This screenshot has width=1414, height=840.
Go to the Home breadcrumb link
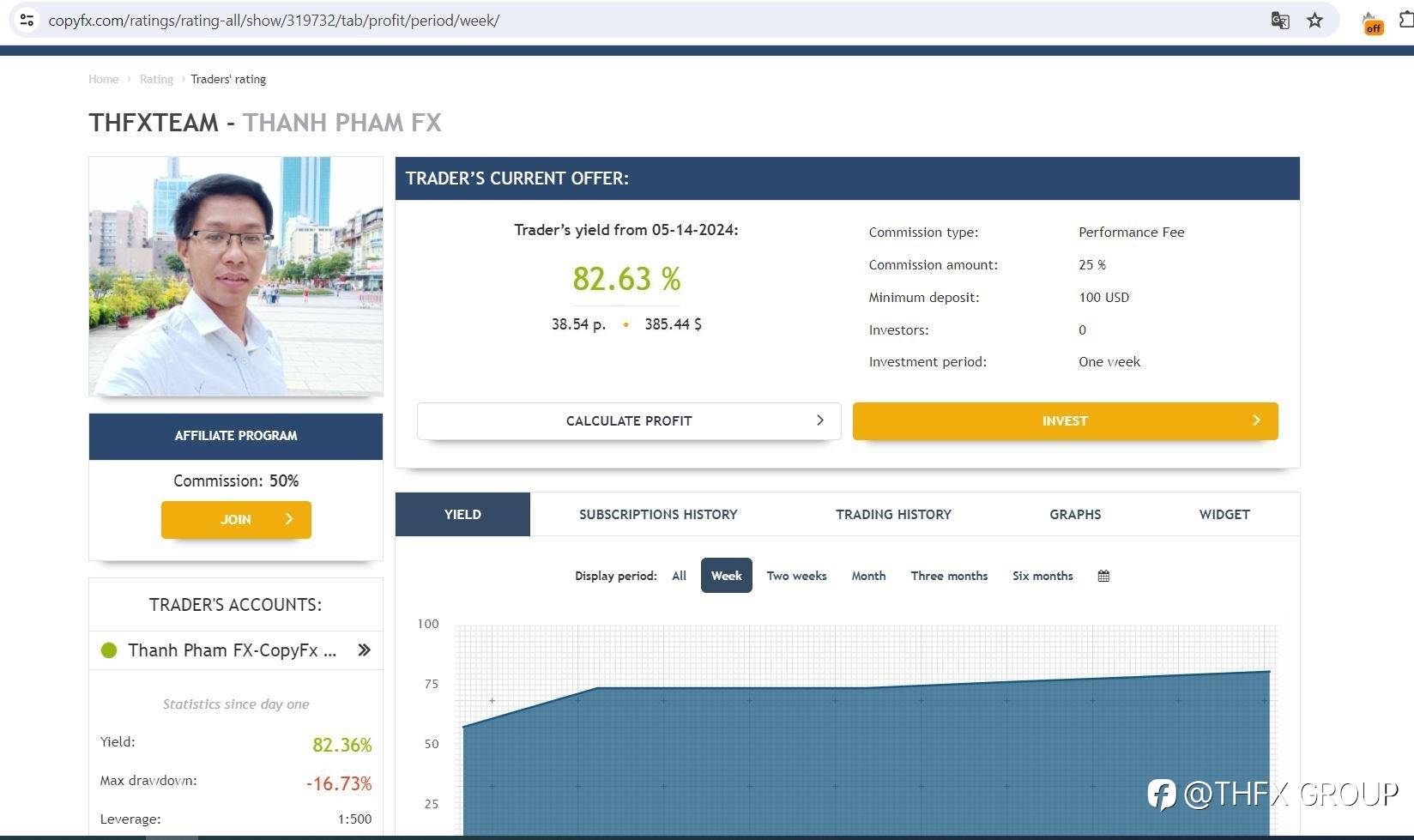coord(104,79)
